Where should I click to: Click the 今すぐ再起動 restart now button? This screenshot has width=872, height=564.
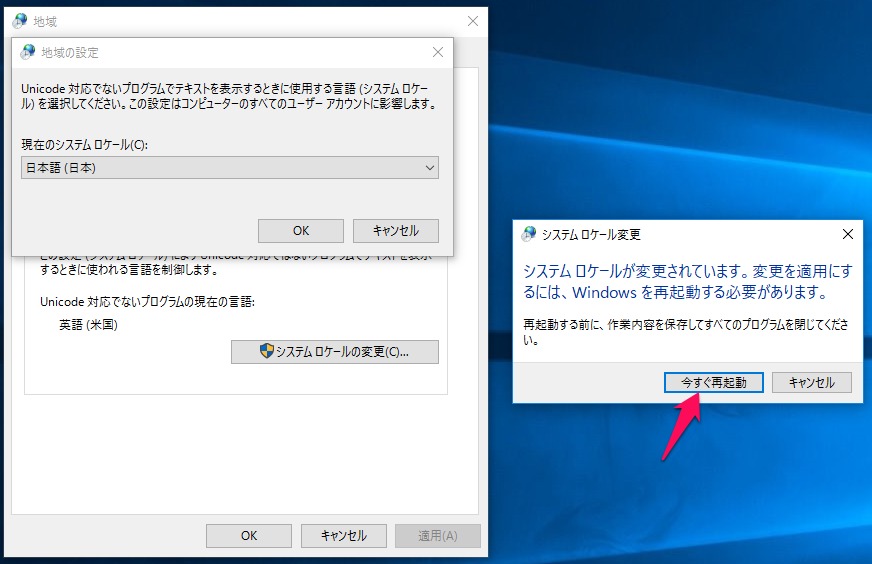coord(714,383)
